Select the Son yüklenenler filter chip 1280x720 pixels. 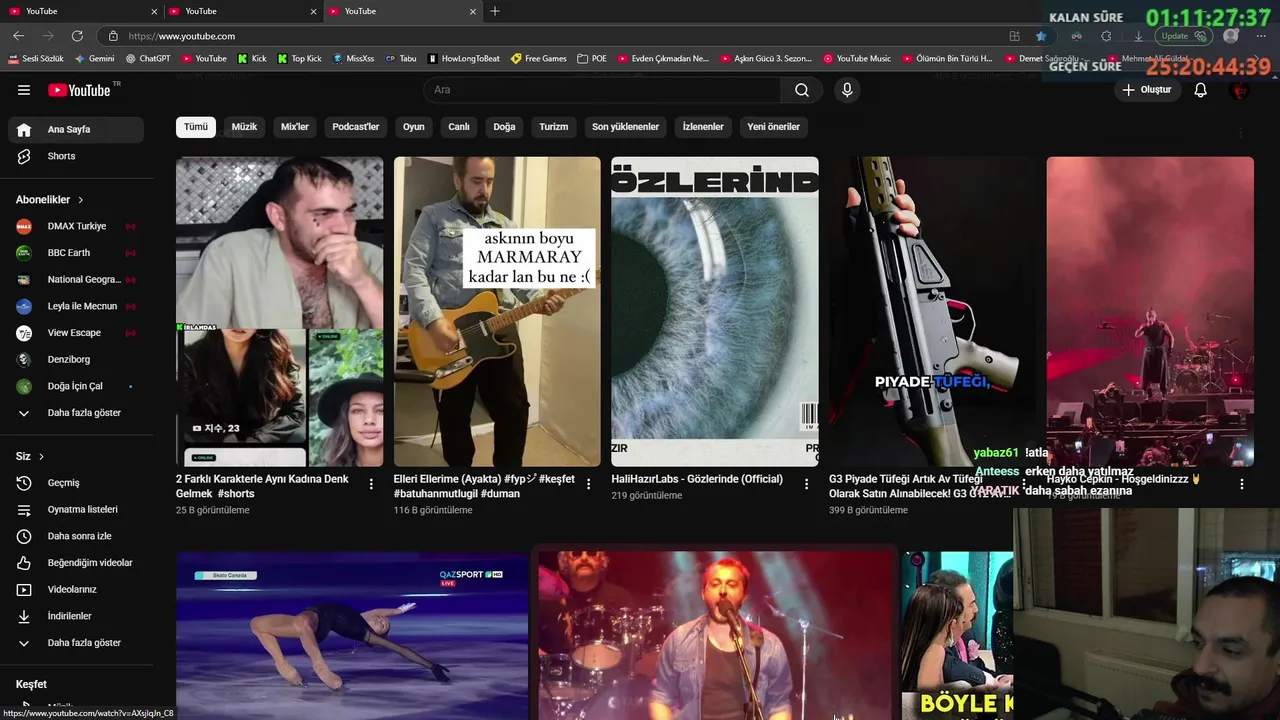pyautogui.click(x=625, y=127)
